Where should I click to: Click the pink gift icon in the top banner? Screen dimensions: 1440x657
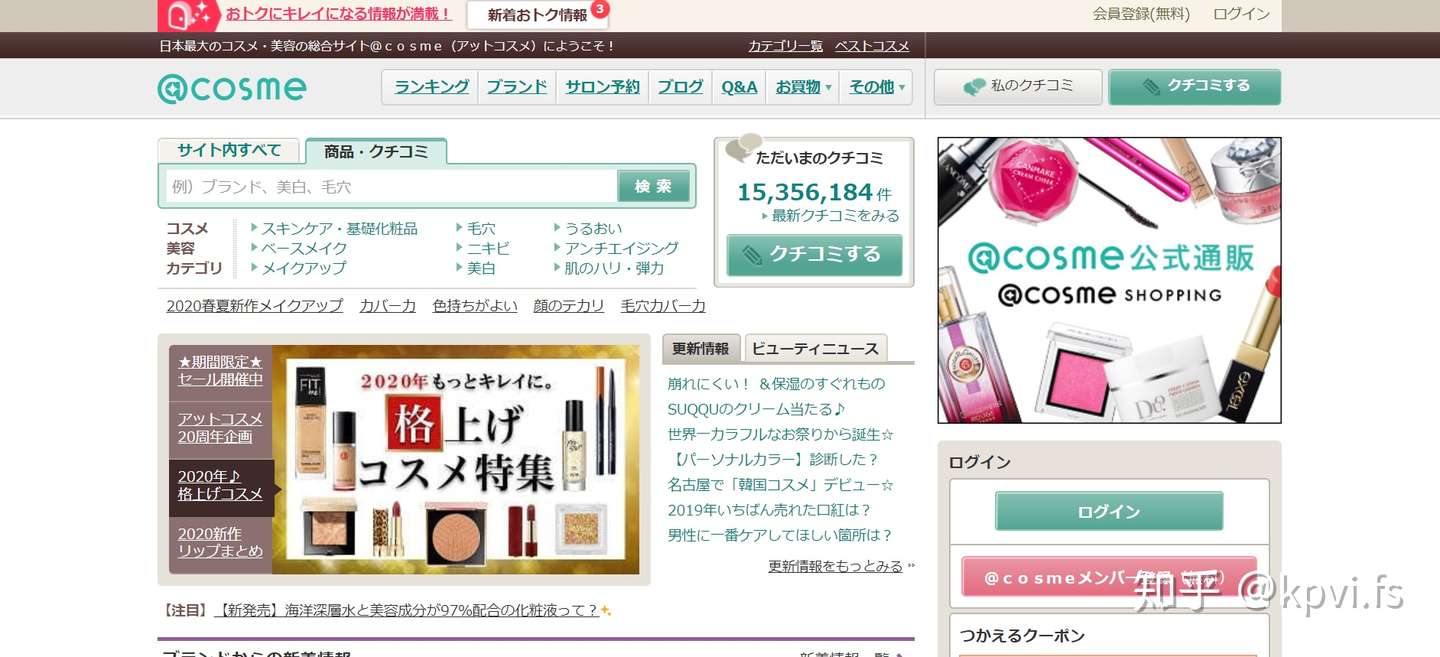pyautogui.click(x=188, y=16)
